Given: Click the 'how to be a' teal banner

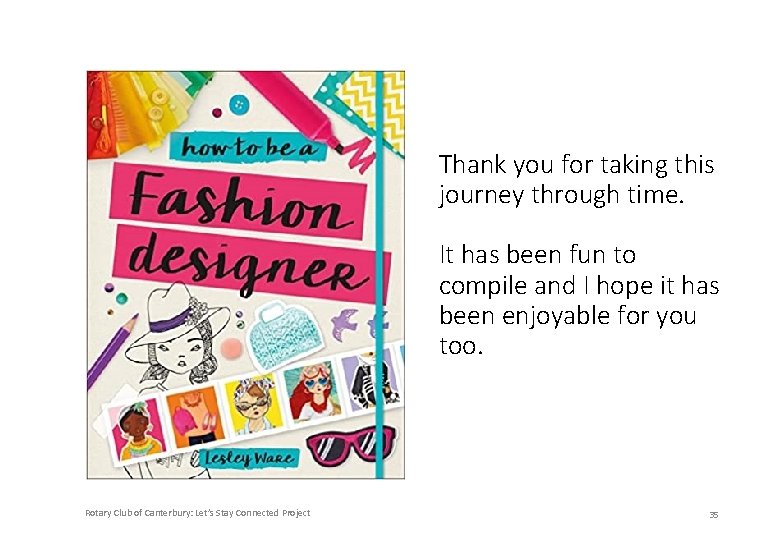Looking at the screenshot, I should (x=247, y=146).
